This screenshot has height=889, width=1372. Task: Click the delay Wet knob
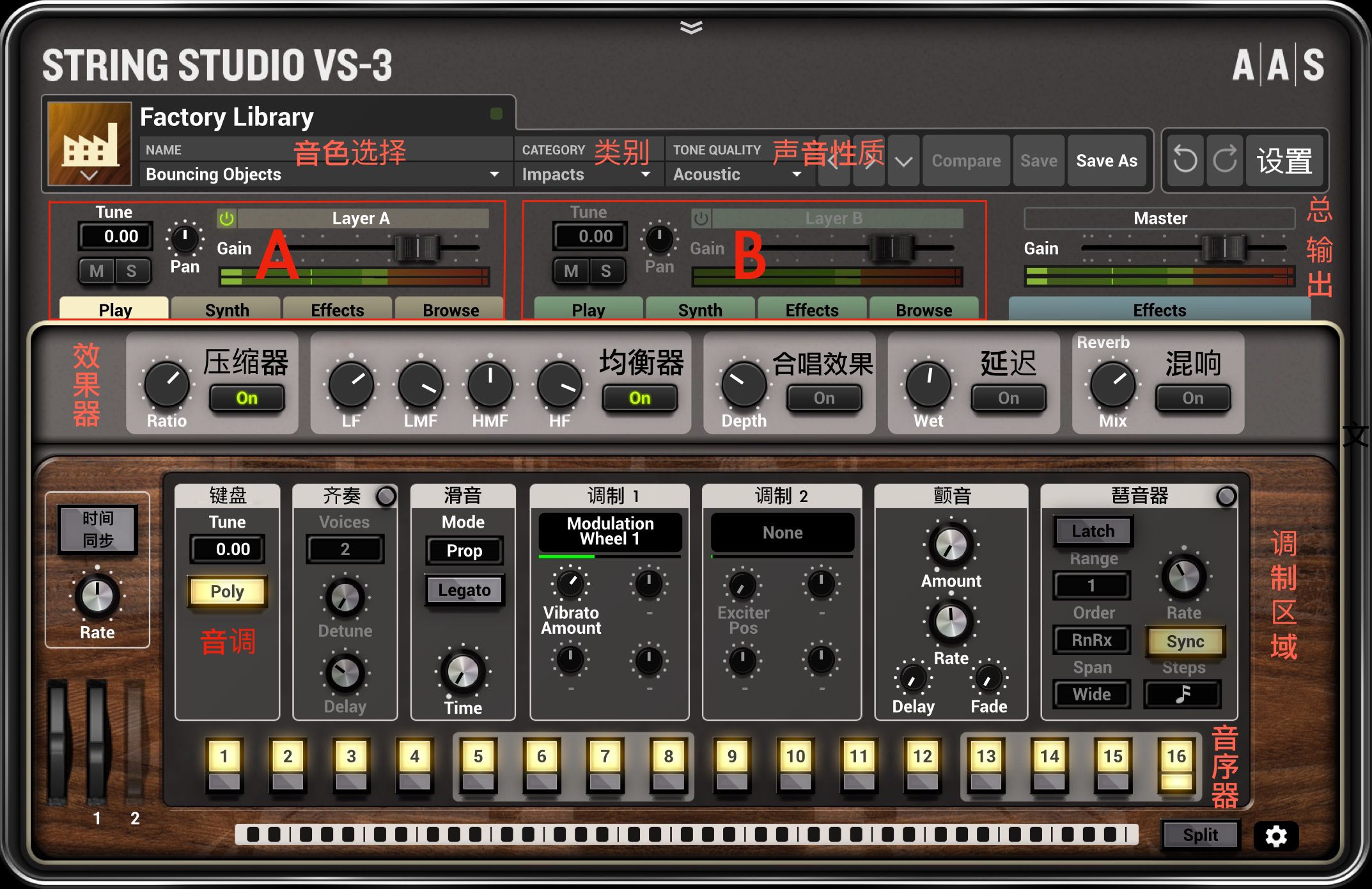click(x=928, y=384)
